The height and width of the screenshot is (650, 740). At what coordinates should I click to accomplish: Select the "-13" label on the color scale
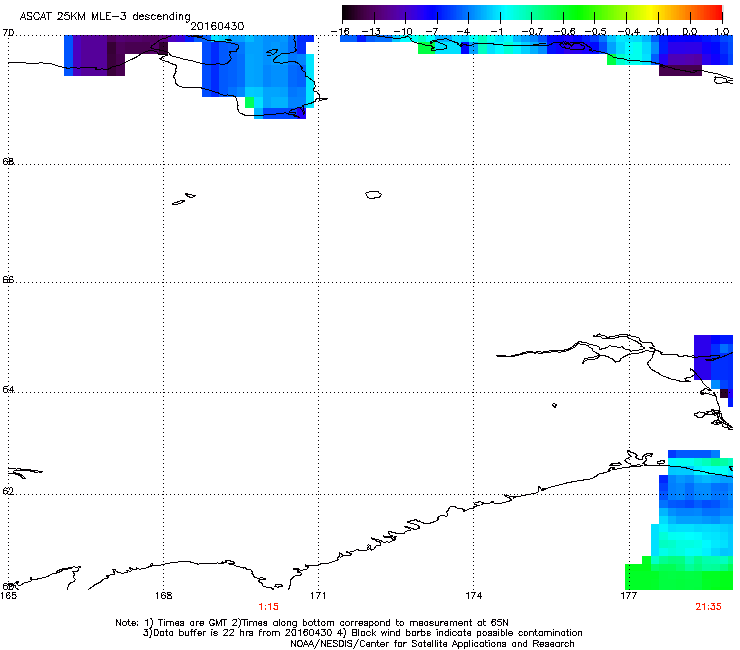[371, 32]
